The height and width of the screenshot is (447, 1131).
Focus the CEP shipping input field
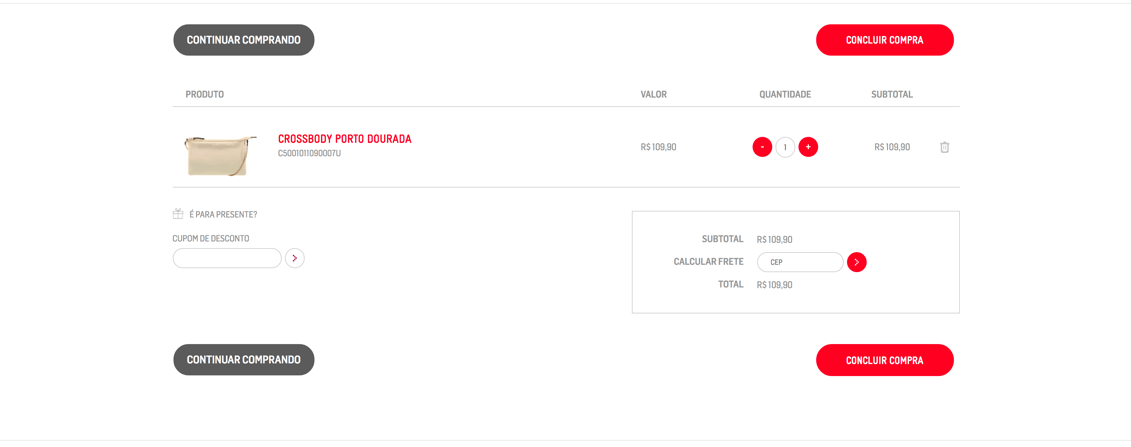click(800, 262)
